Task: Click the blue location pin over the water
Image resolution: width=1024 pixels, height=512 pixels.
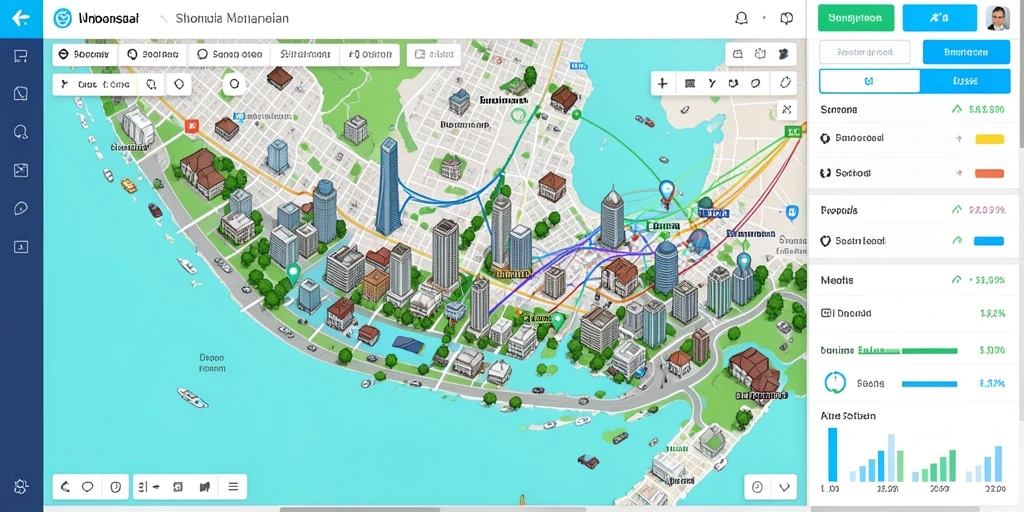Action: pos(666,193)
